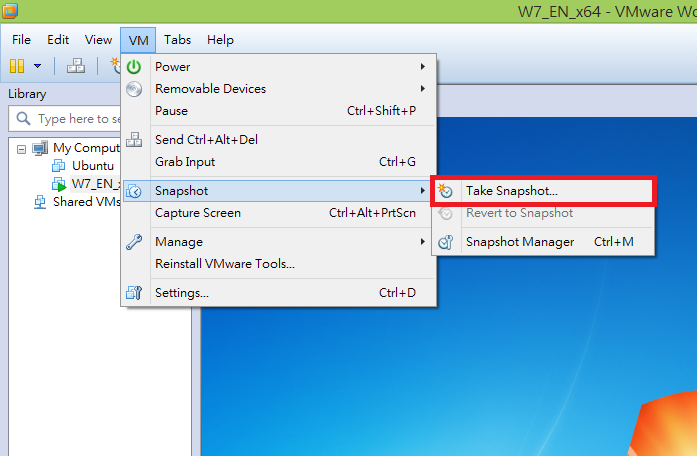
Task: Select the Ubuntu virtual machine
Action: click(x=92, y=165)
